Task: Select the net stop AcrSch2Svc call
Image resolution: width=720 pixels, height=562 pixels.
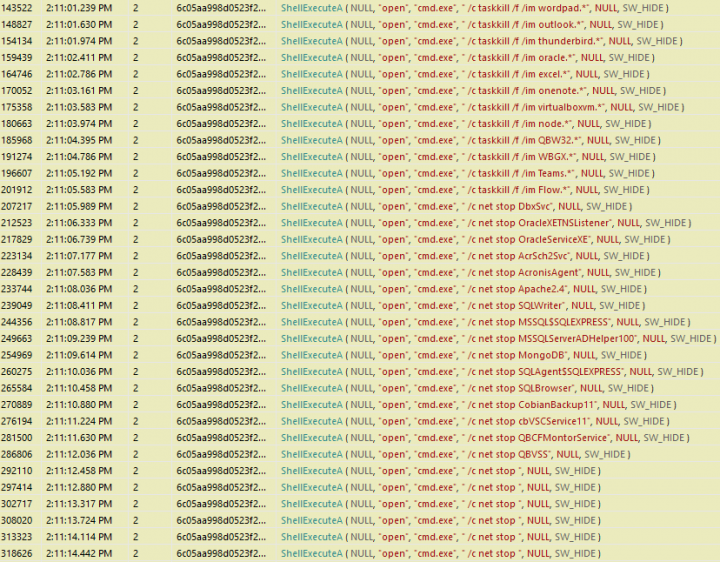Action: coord(360,256)
